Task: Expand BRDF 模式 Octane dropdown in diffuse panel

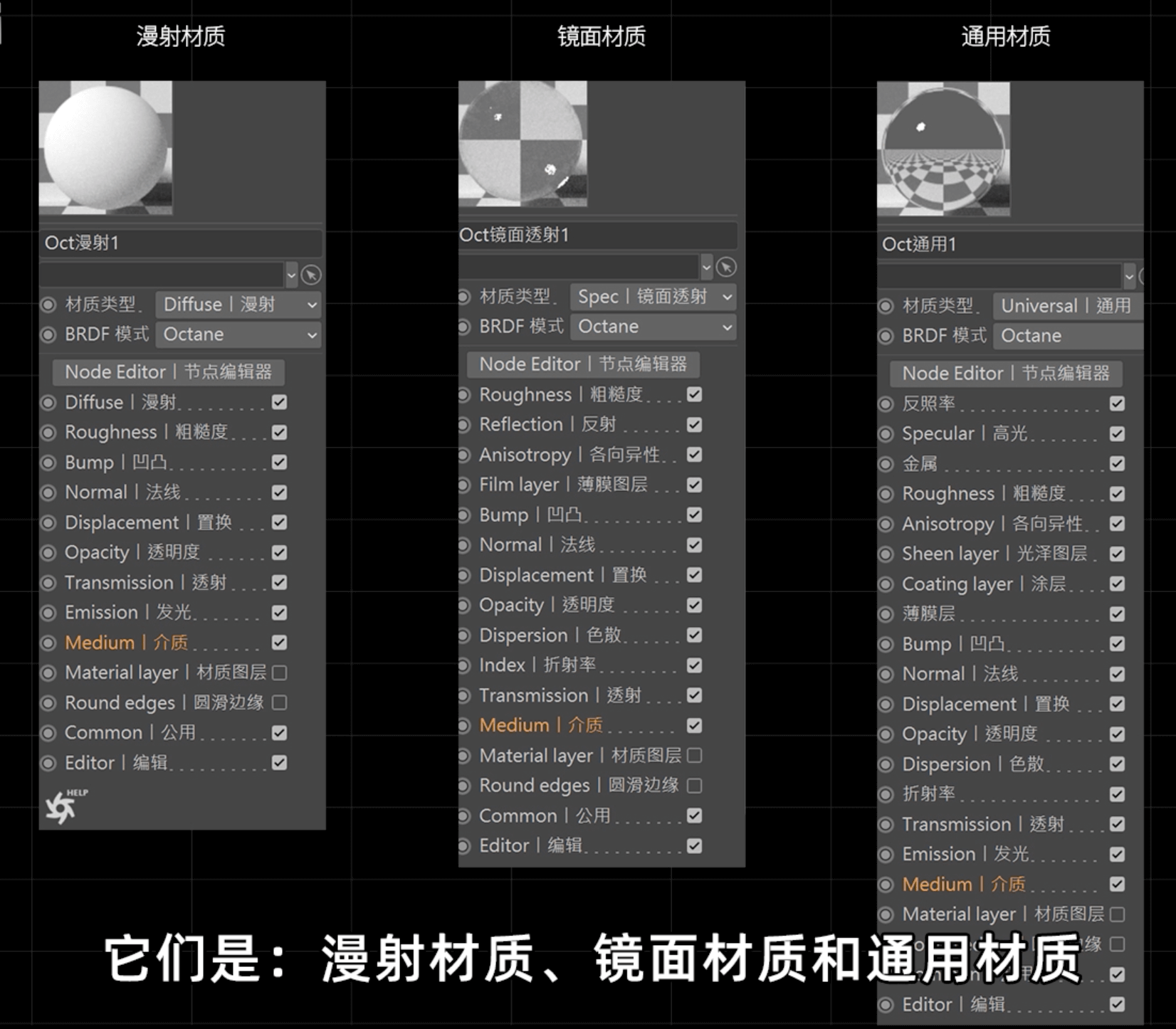Action: [238, 334]
